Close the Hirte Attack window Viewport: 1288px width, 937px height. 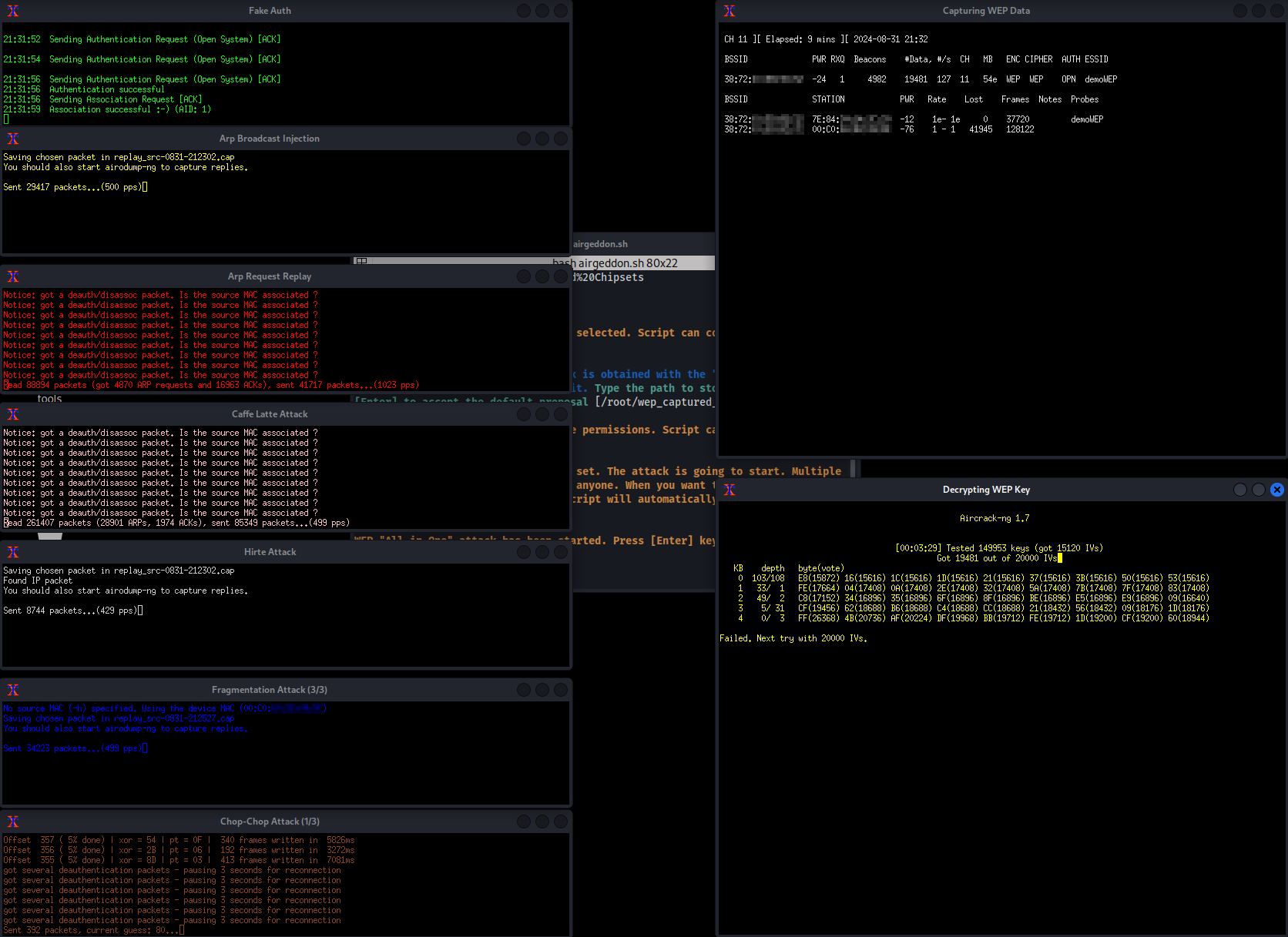tap(561, 552)
